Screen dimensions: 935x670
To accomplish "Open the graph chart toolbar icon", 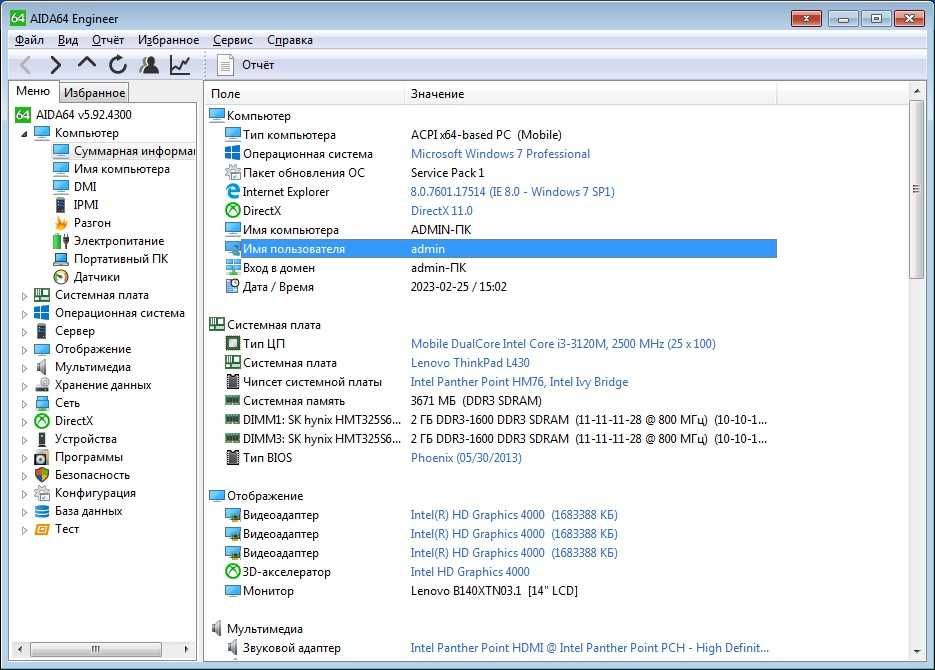I will click(x=180, y=64).
